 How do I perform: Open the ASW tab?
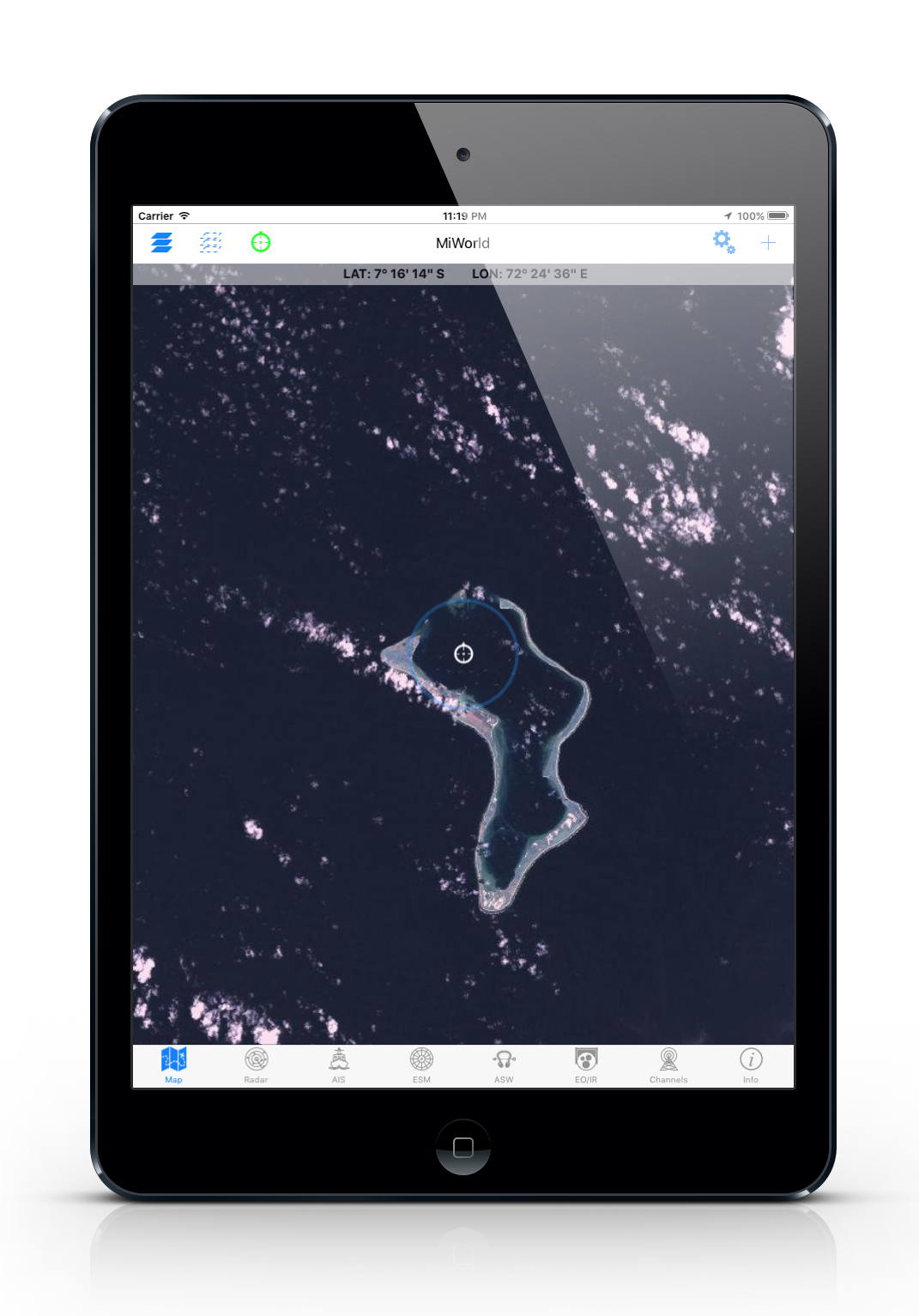(504, 1065)
